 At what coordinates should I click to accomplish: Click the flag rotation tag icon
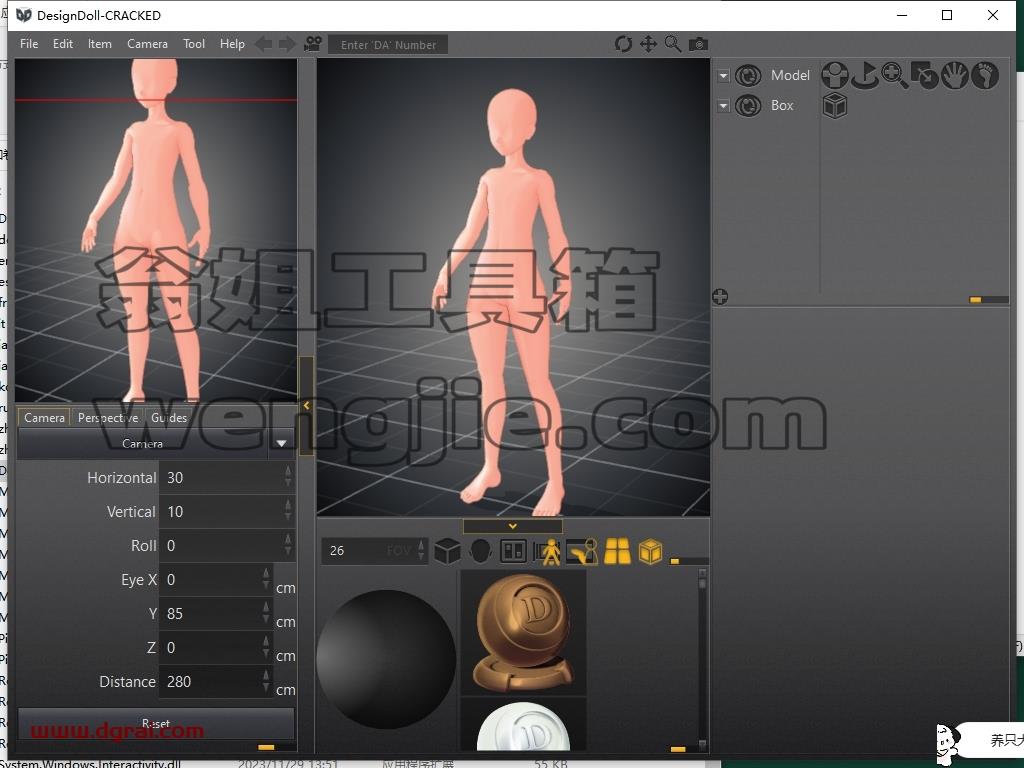pyautogui.click(x=865, y=75)
